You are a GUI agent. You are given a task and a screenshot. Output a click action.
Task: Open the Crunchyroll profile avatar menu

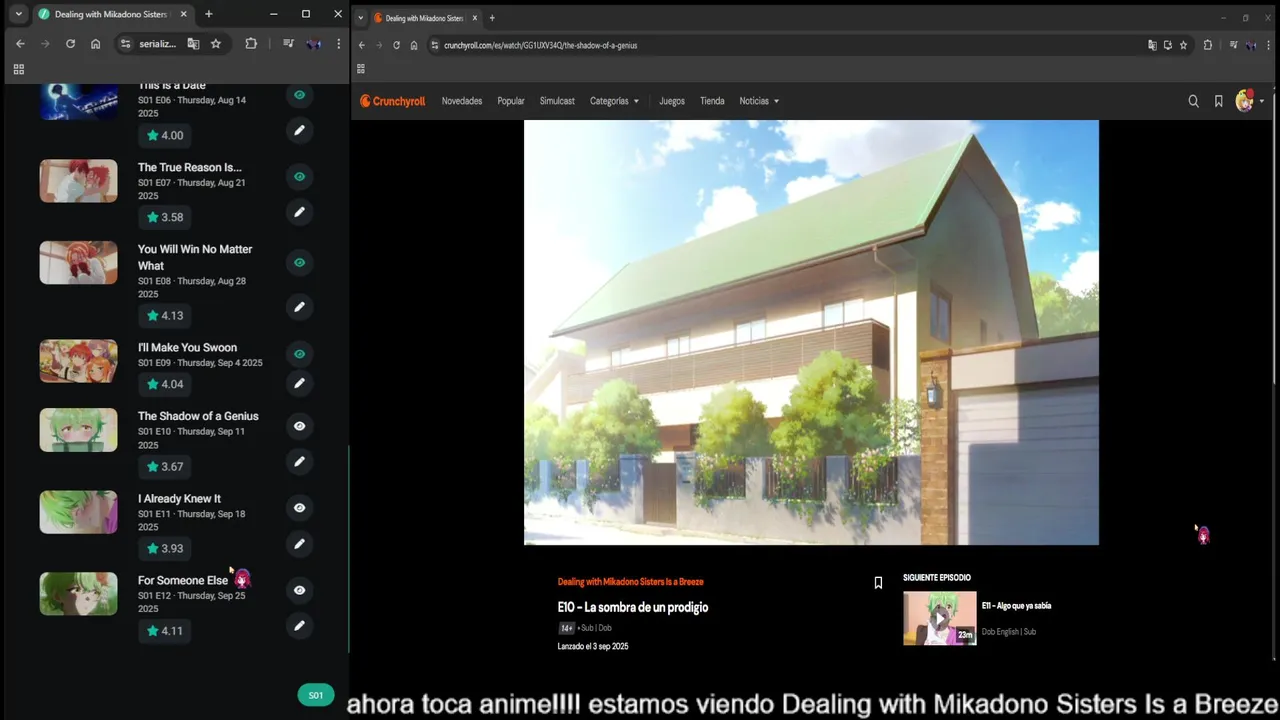click(1245, 100)
